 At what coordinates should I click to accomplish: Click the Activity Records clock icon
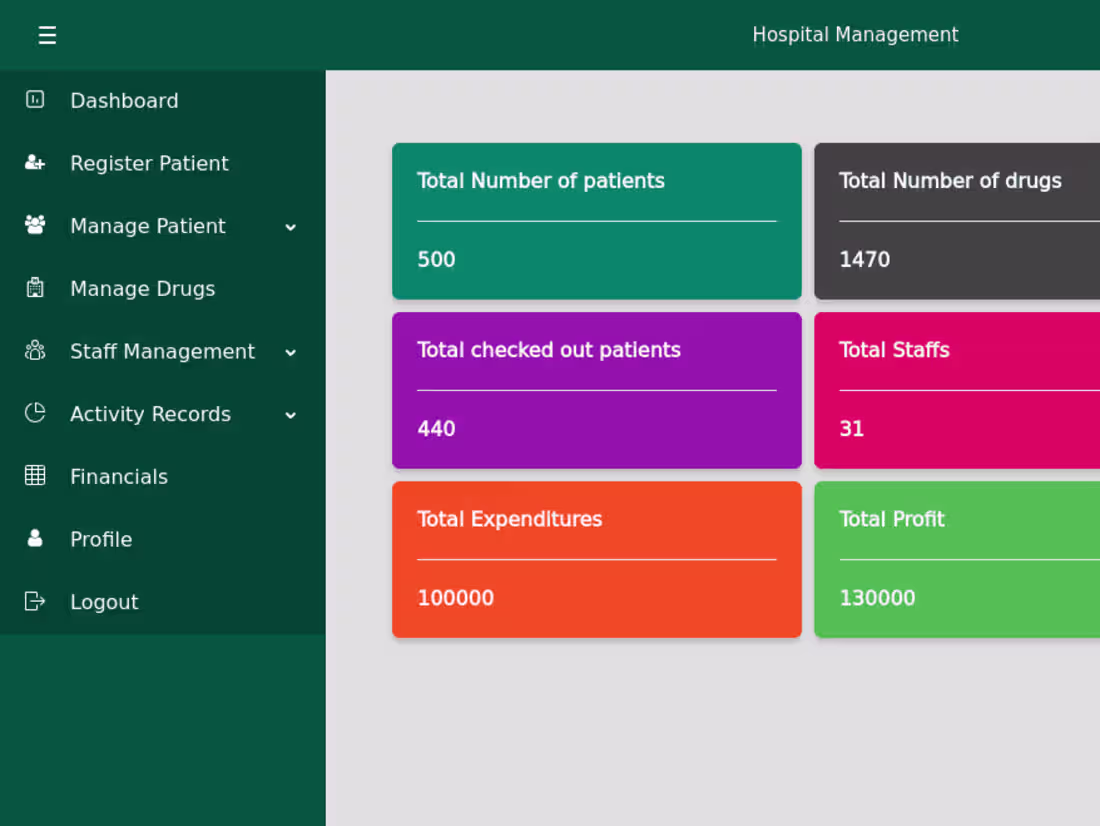34,413
